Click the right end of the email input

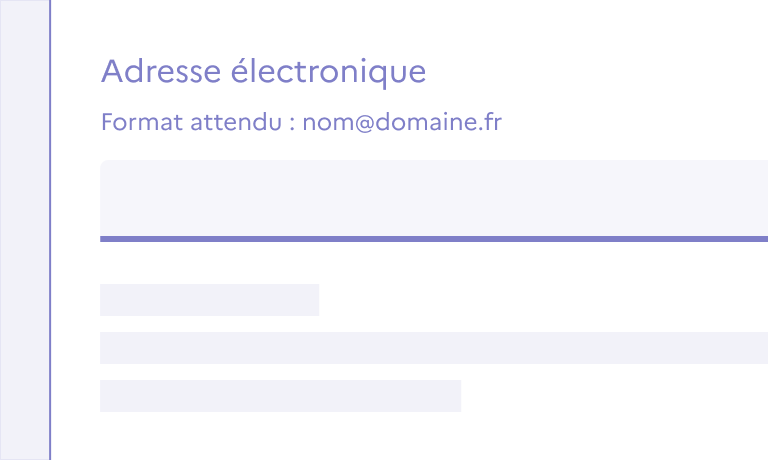[x=757, y=198]
